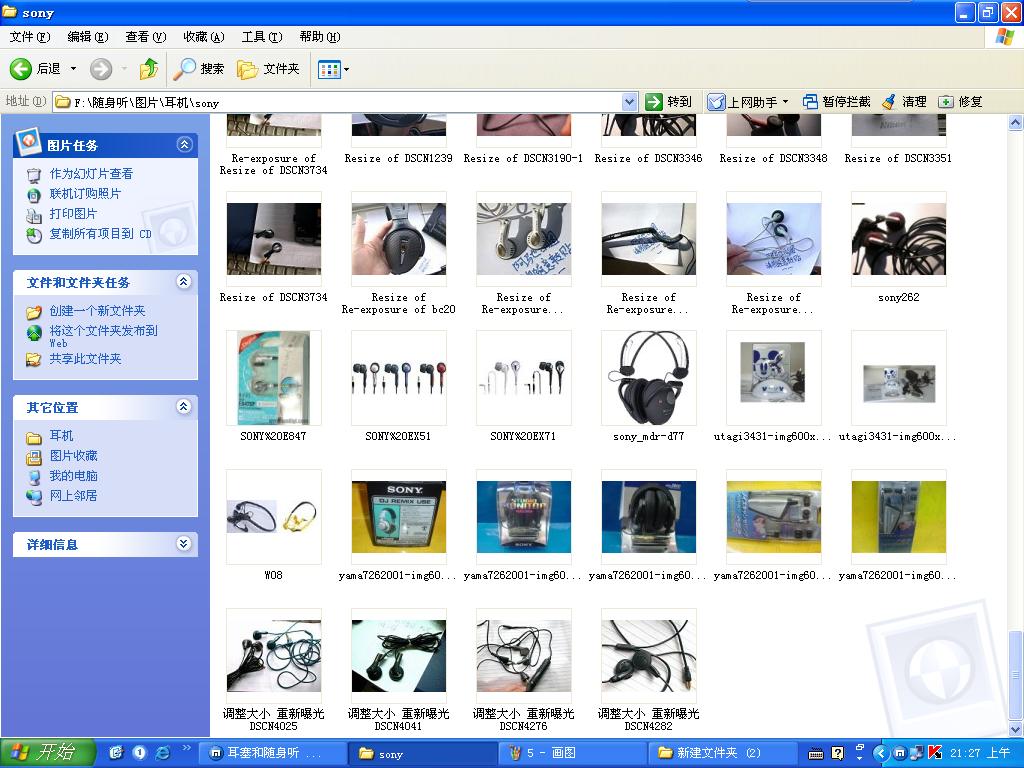Click the scrollbar up arrow

pos(1016,122)
